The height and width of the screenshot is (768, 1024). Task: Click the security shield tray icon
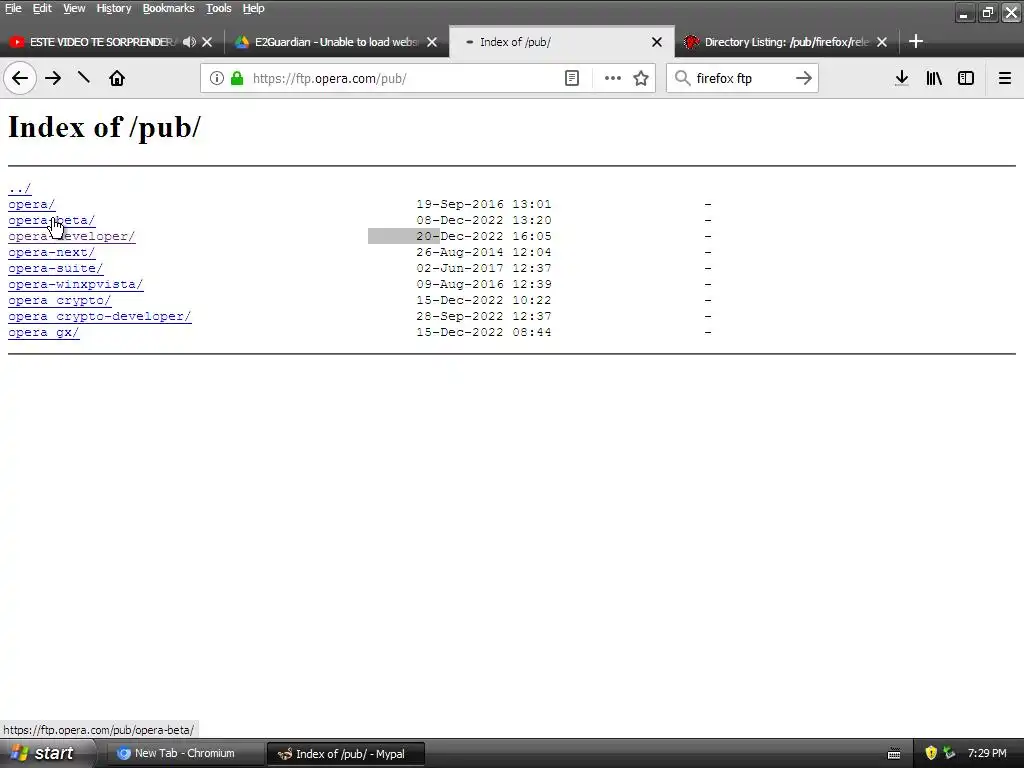931,753
